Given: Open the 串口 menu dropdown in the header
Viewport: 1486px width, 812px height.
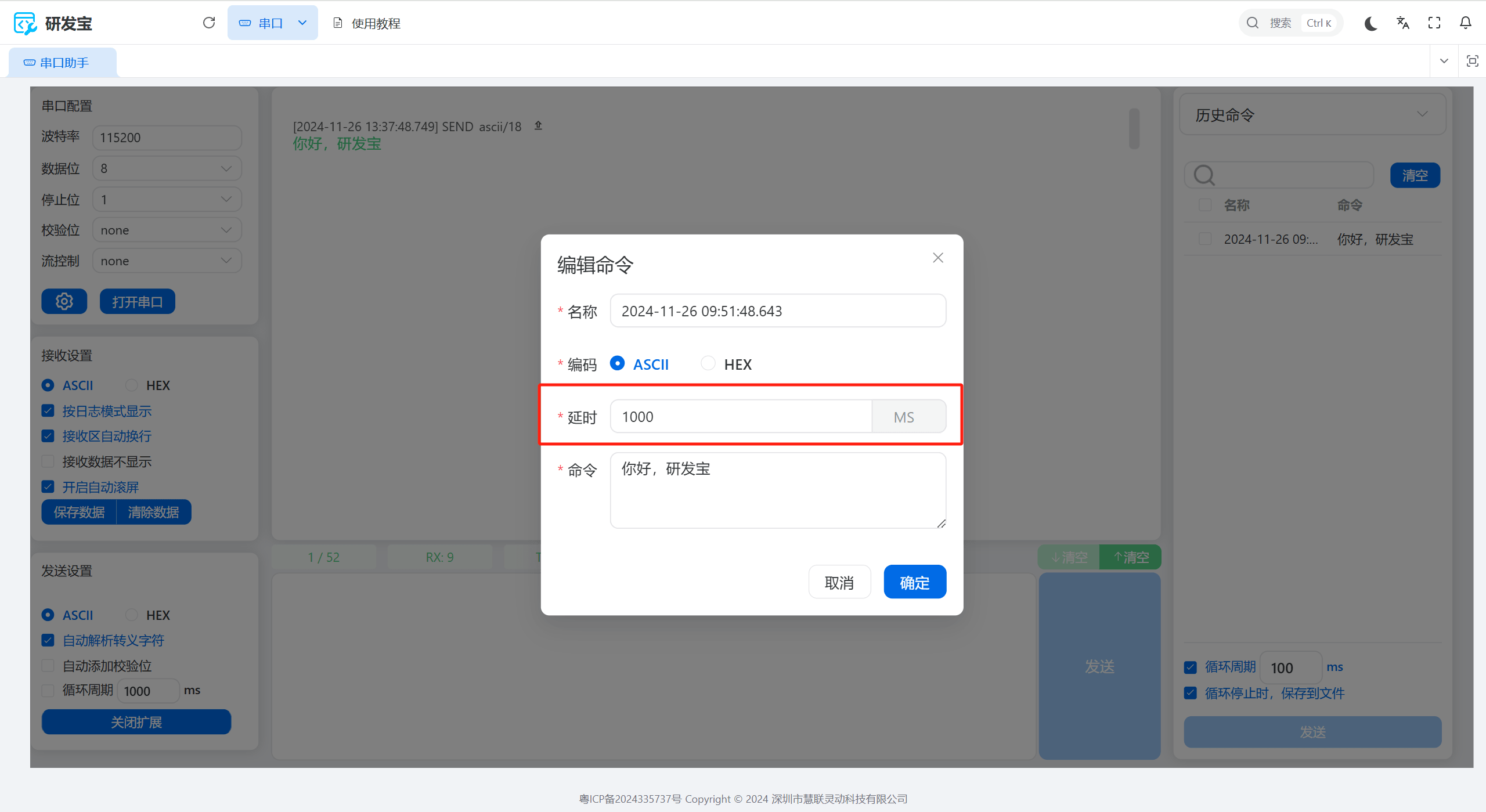Looking at the screenshot, I should pyautogui.click(x=272, y=23).
